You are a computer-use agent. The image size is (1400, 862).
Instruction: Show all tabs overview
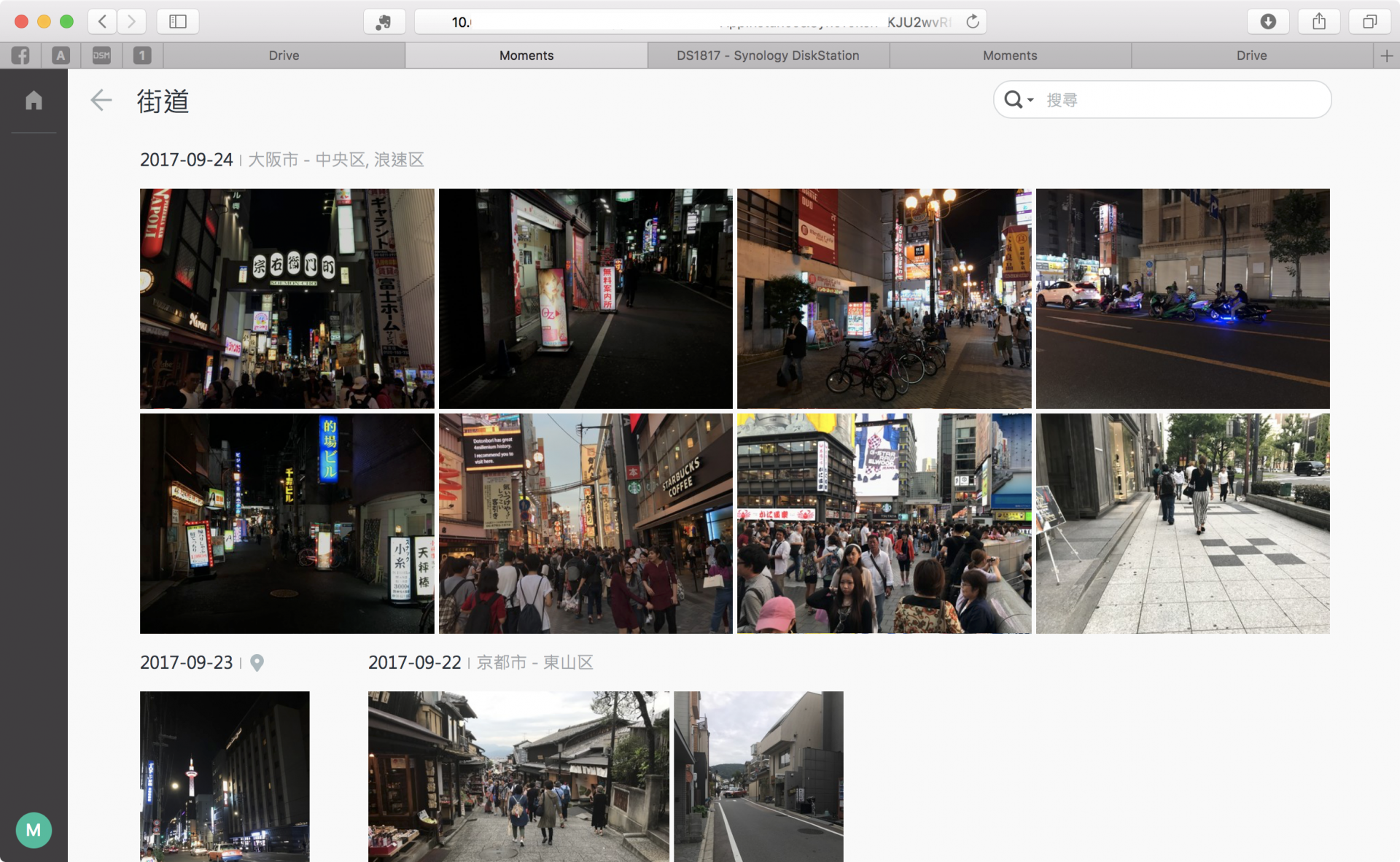1369,21
